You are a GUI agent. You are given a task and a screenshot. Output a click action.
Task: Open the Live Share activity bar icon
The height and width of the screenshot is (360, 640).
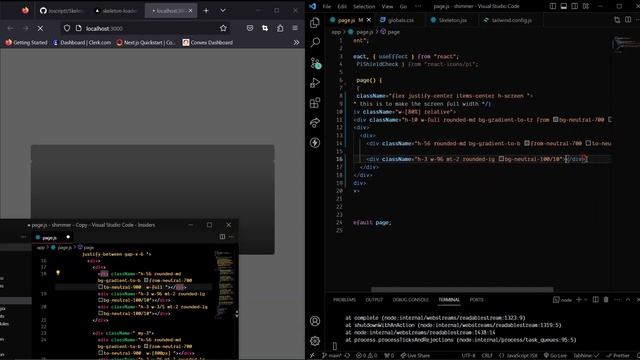315,122
